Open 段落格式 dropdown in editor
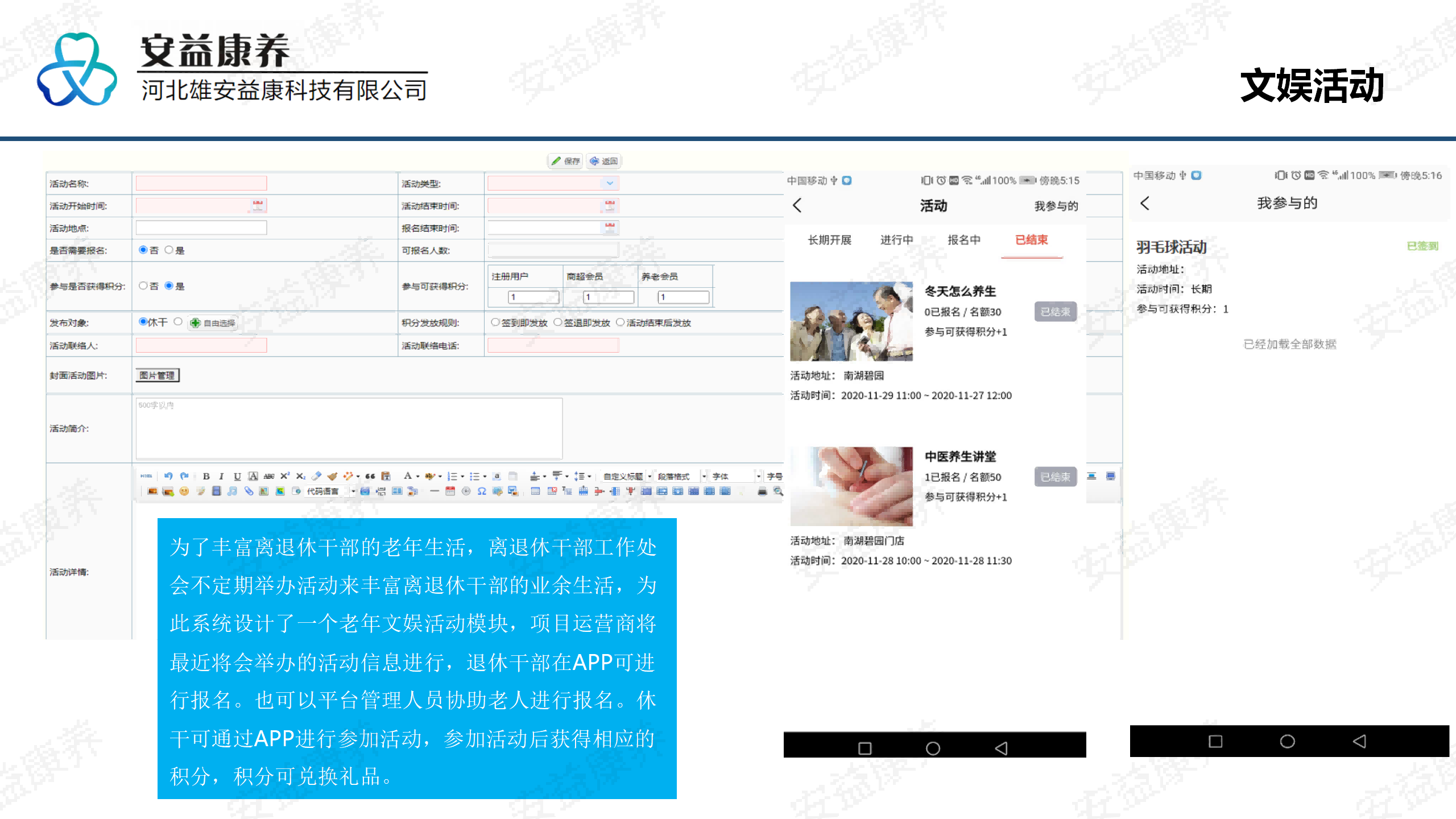 [x=681, y=476]
